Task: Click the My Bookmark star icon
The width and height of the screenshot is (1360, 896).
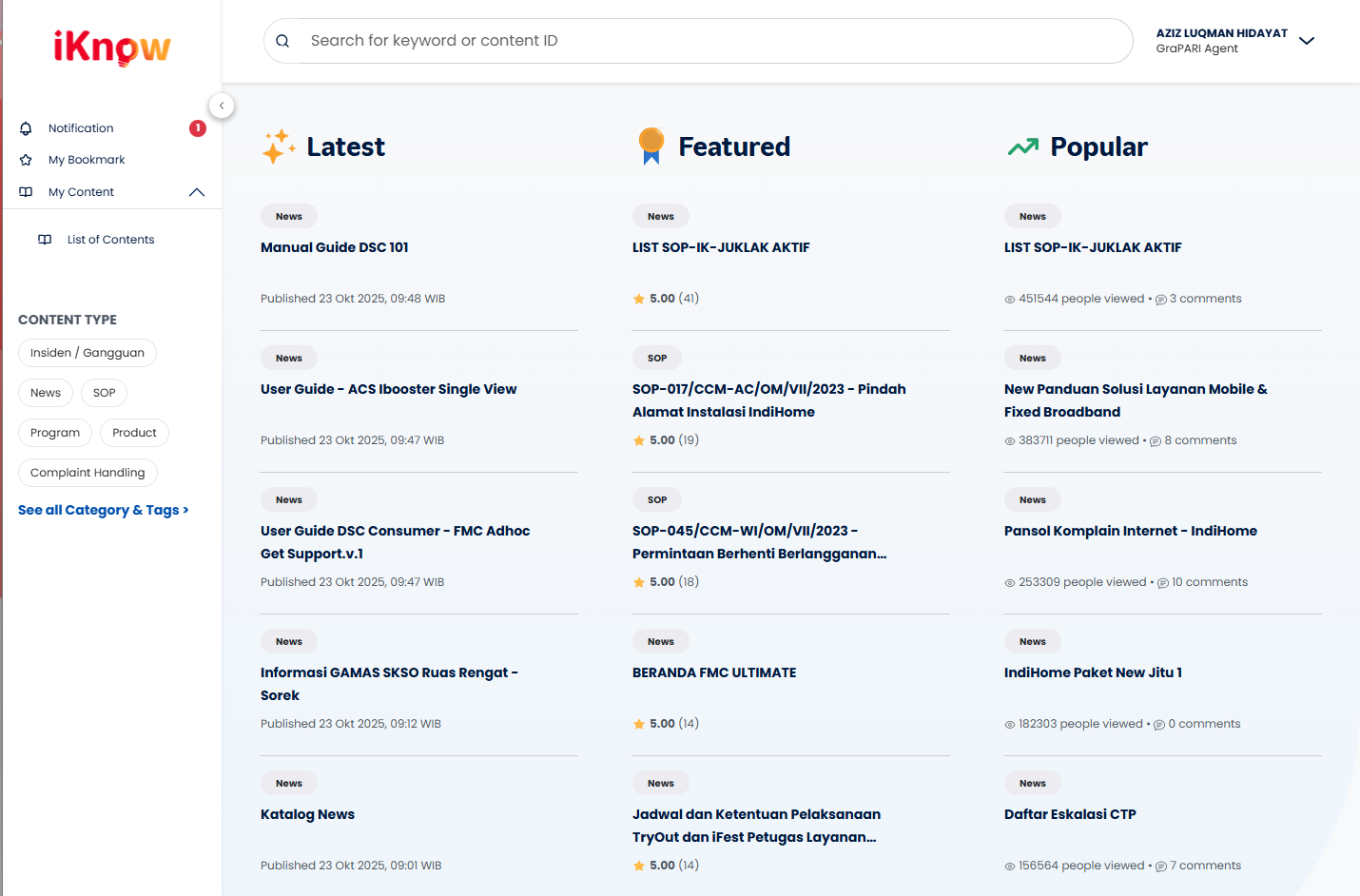Action: click(x=26, y=160)
